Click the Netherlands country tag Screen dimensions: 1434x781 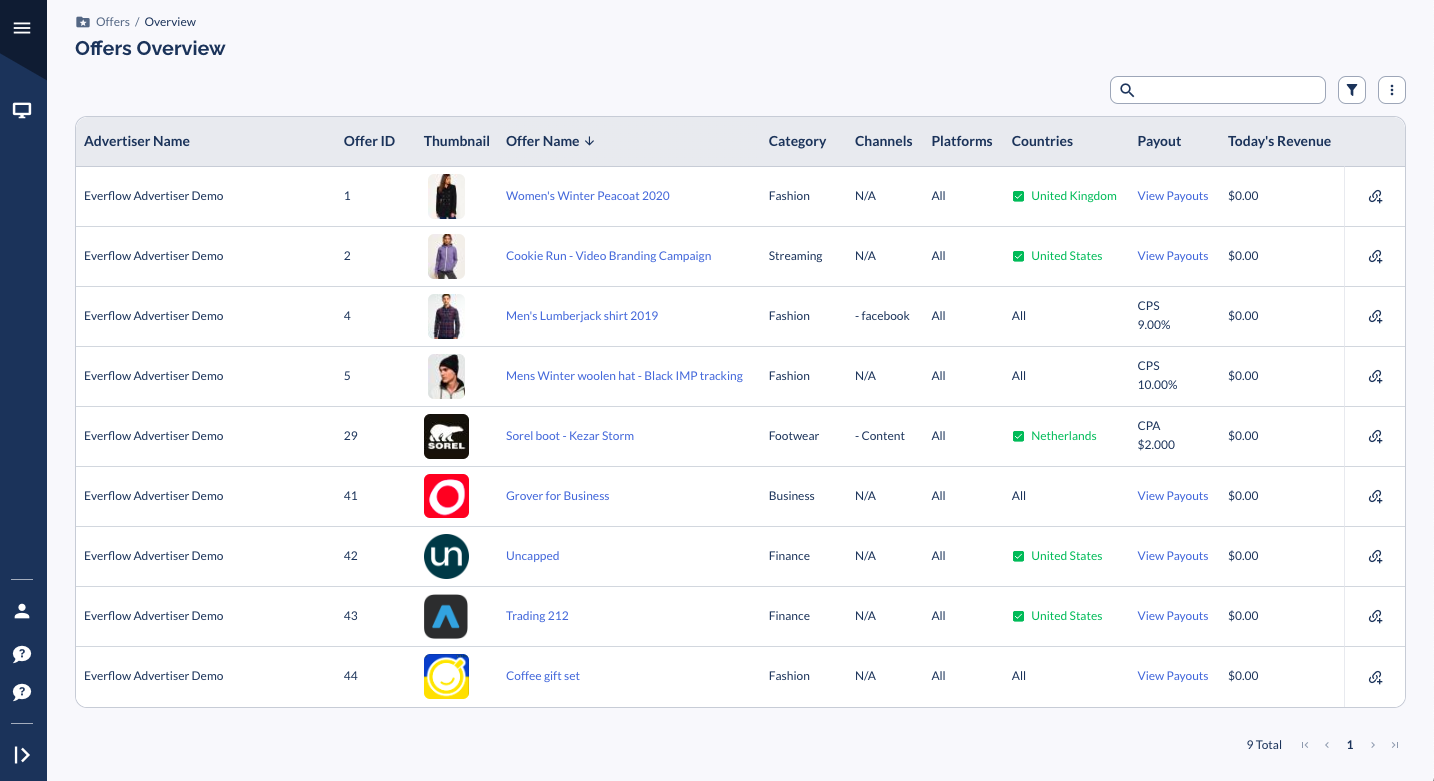click(1054, 436)
